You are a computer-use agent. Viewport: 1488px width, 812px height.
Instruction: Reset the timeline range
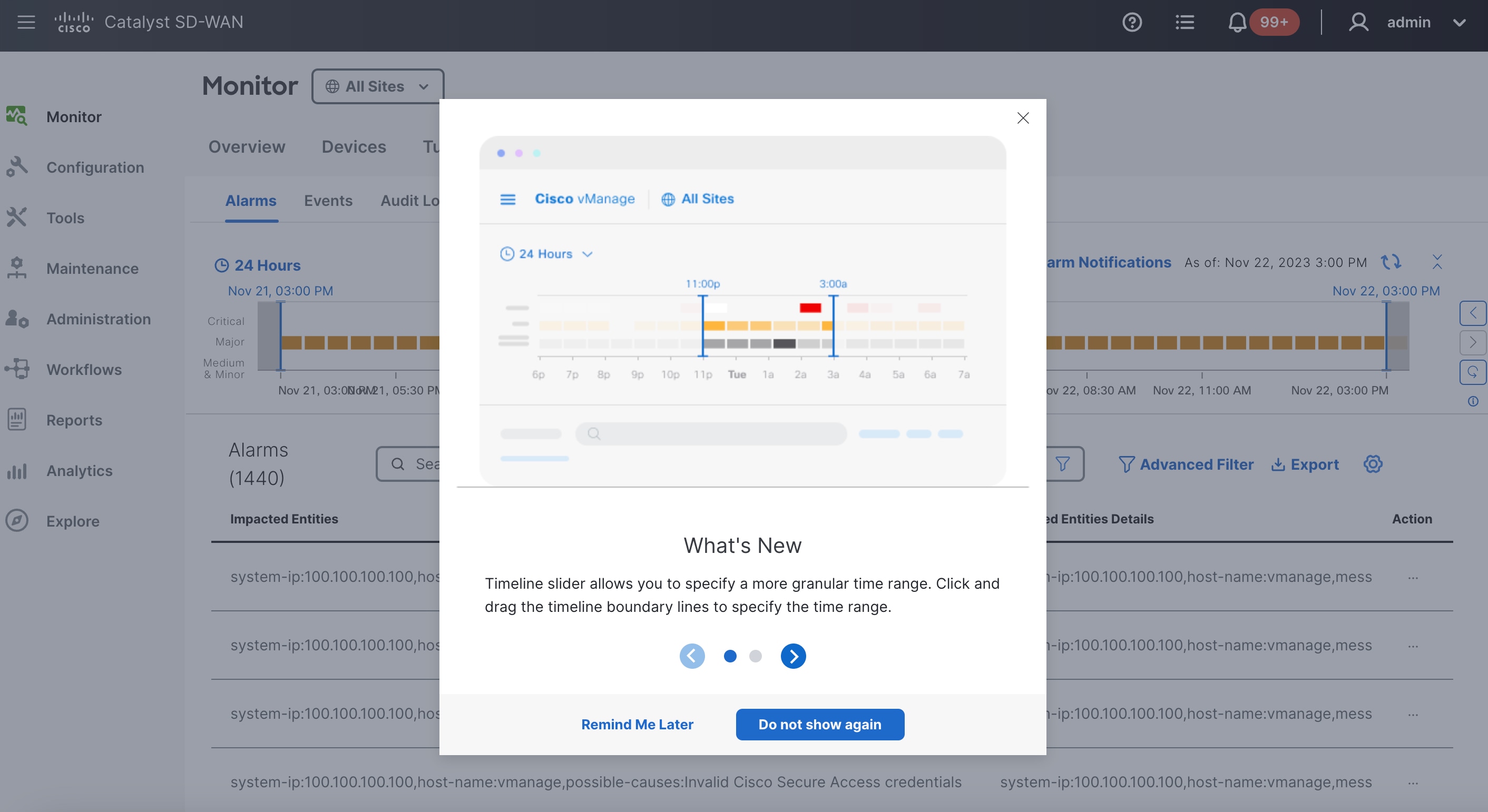(x=1472, y=372)
